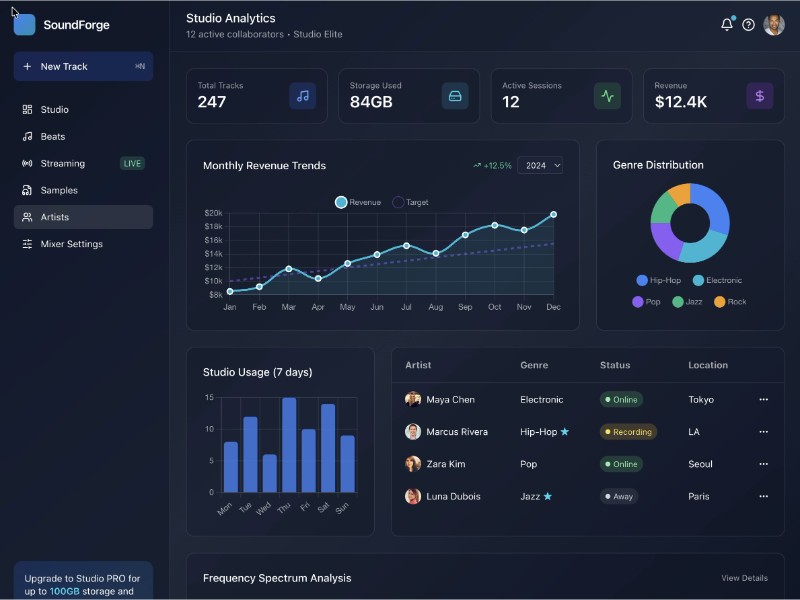This screenshot has width=800, height=600.
Task: Click the Storage Used drive icon
Action: coord(455,96)
